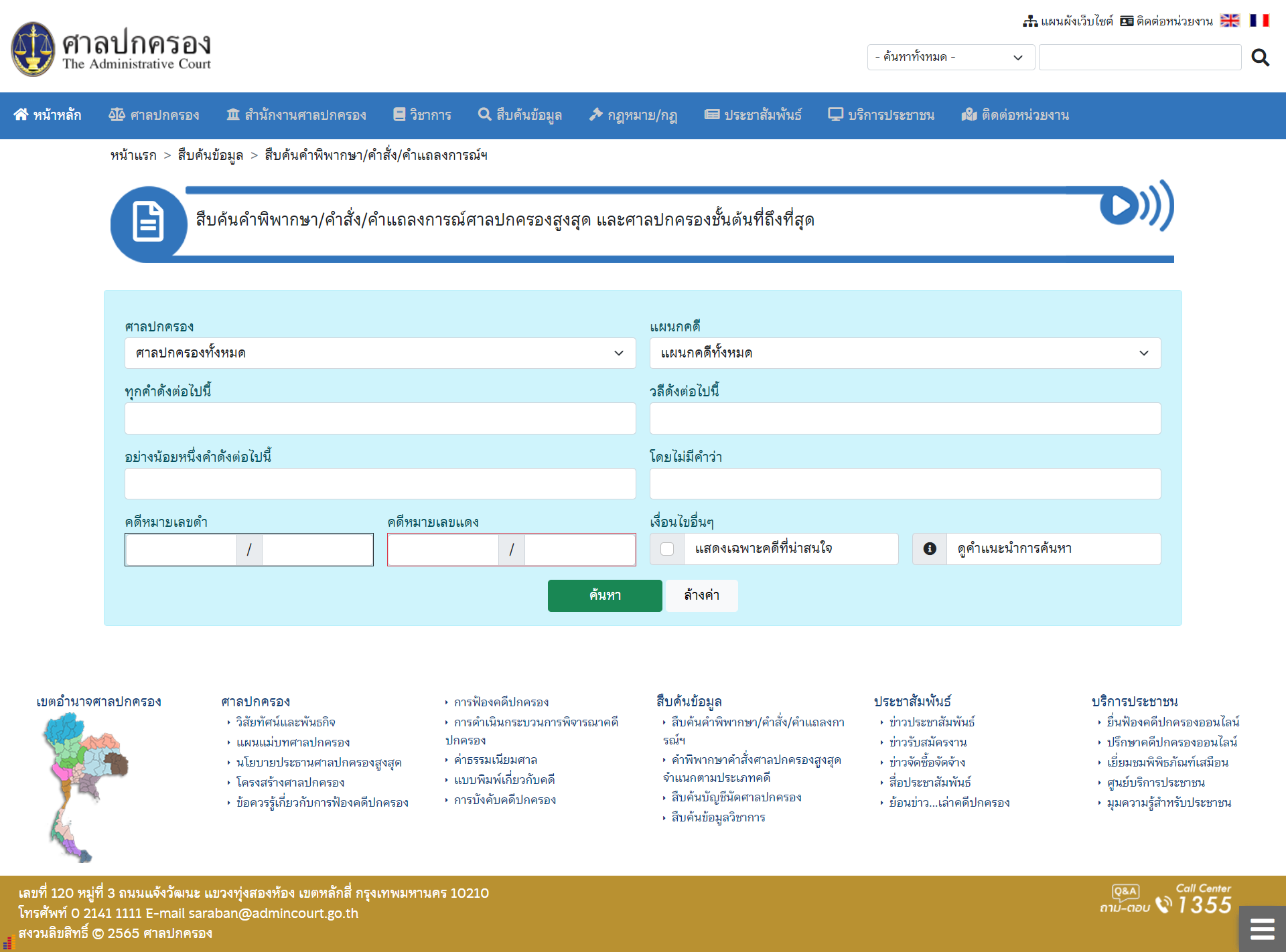Open ยื่นฟ้องคดีปกครองออนไลน์ footer link
Viewport: 1286px width, 952px height.
click(x=1172, y=722)
